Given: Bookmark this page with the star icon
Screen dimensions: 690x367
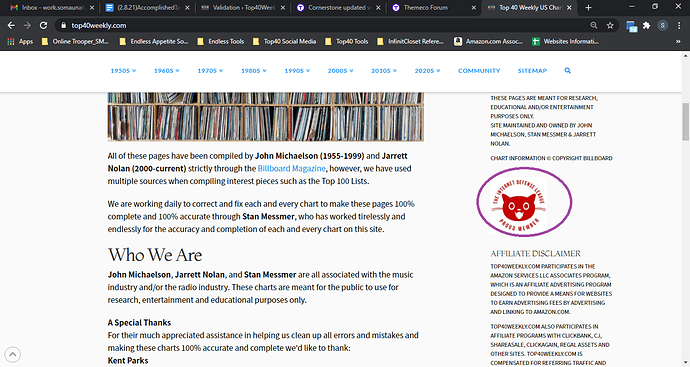Looking at the screenshot, I should click(610, 26).
